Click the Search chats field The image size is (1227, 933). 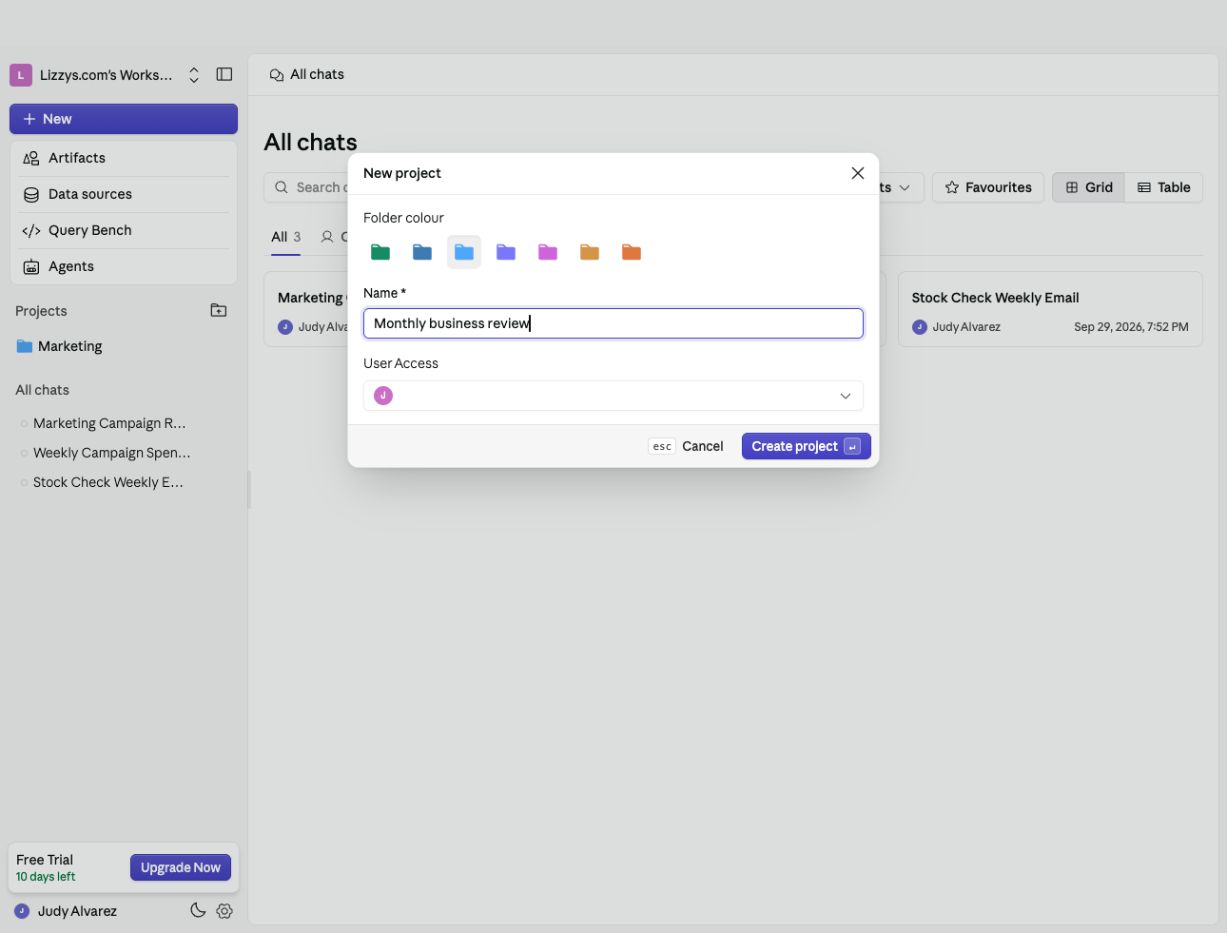click(307, 187)
